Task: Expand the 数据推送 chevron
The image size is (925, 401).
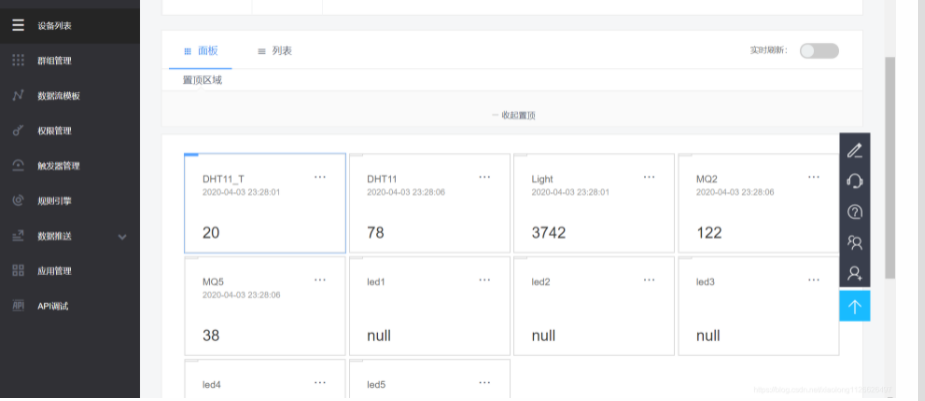Action: coord(122,237)
